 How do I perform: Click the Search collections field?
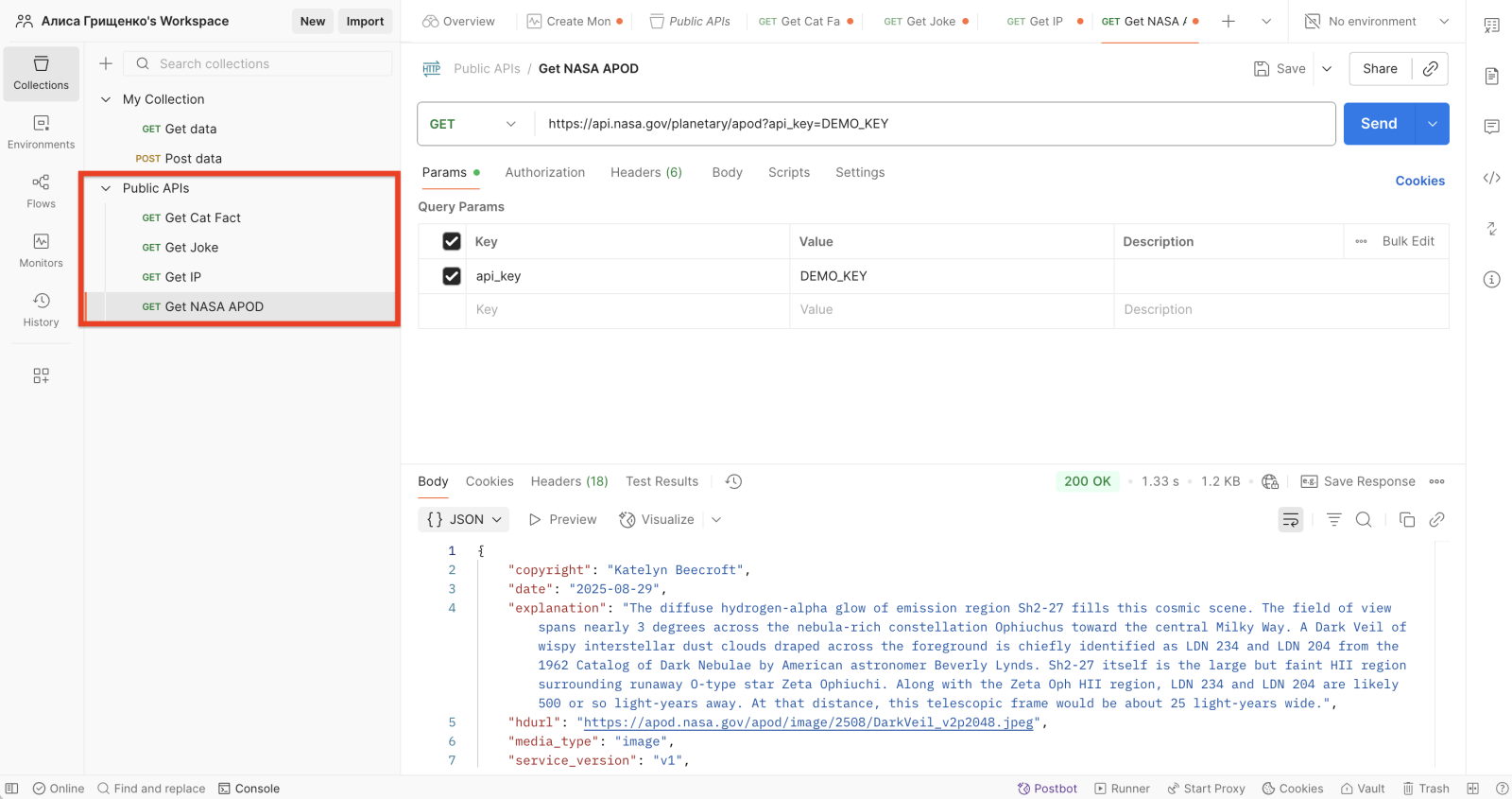pyautogui.click(x=258, y=63)
